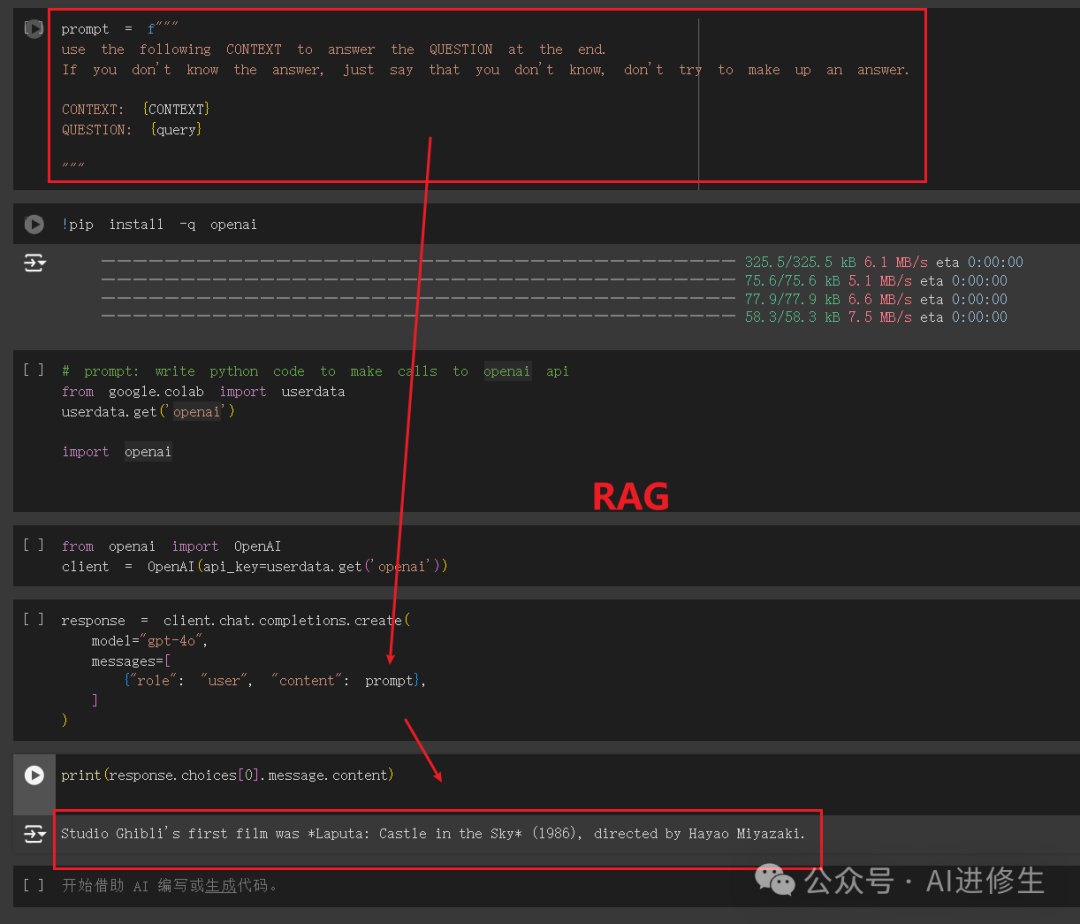
Task: Click output icon beside Studio Ghibli answer
Action: (x=34, y=833)
